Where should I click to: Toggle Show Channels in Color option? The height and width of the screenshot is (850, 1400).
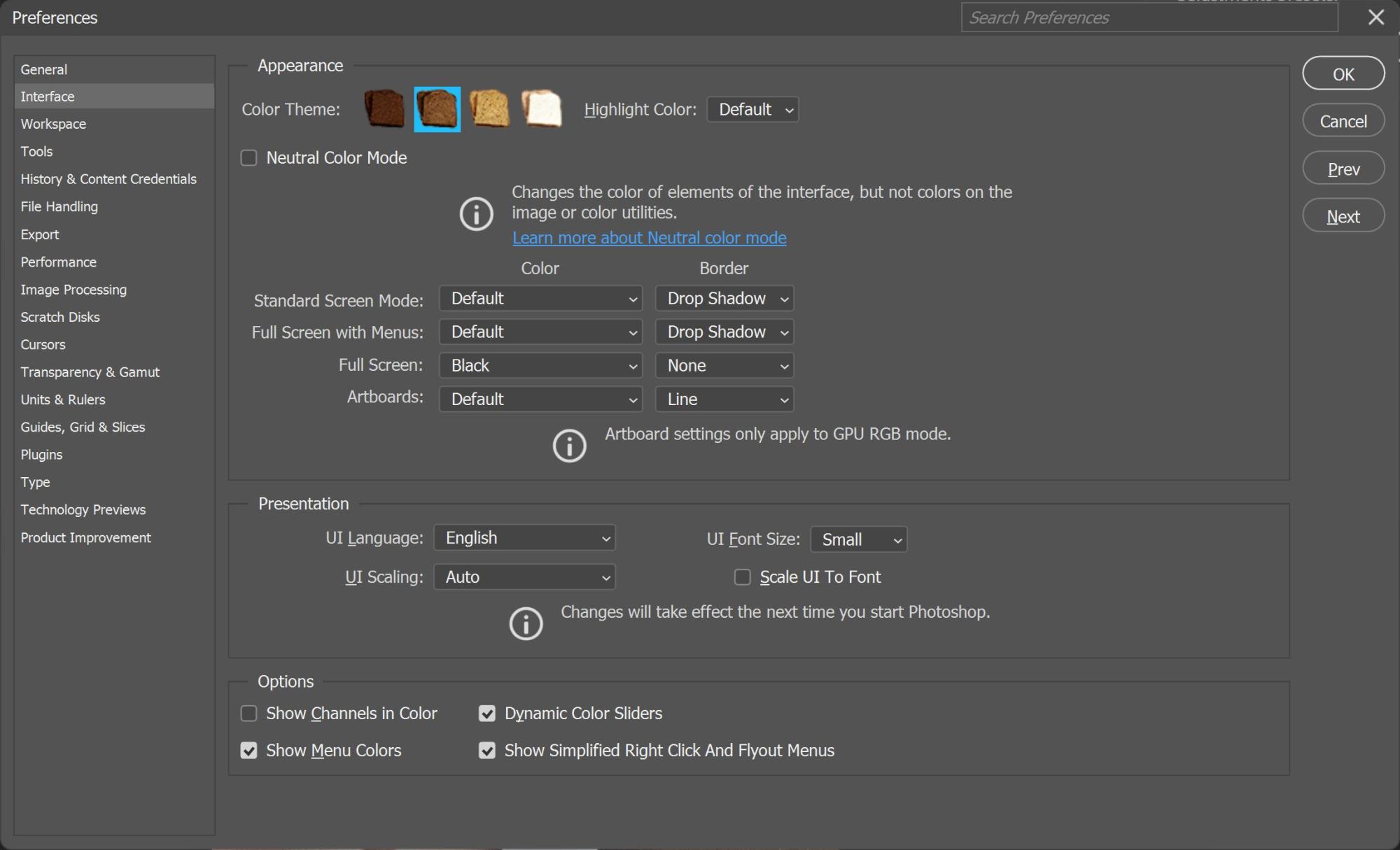point(249,714)
